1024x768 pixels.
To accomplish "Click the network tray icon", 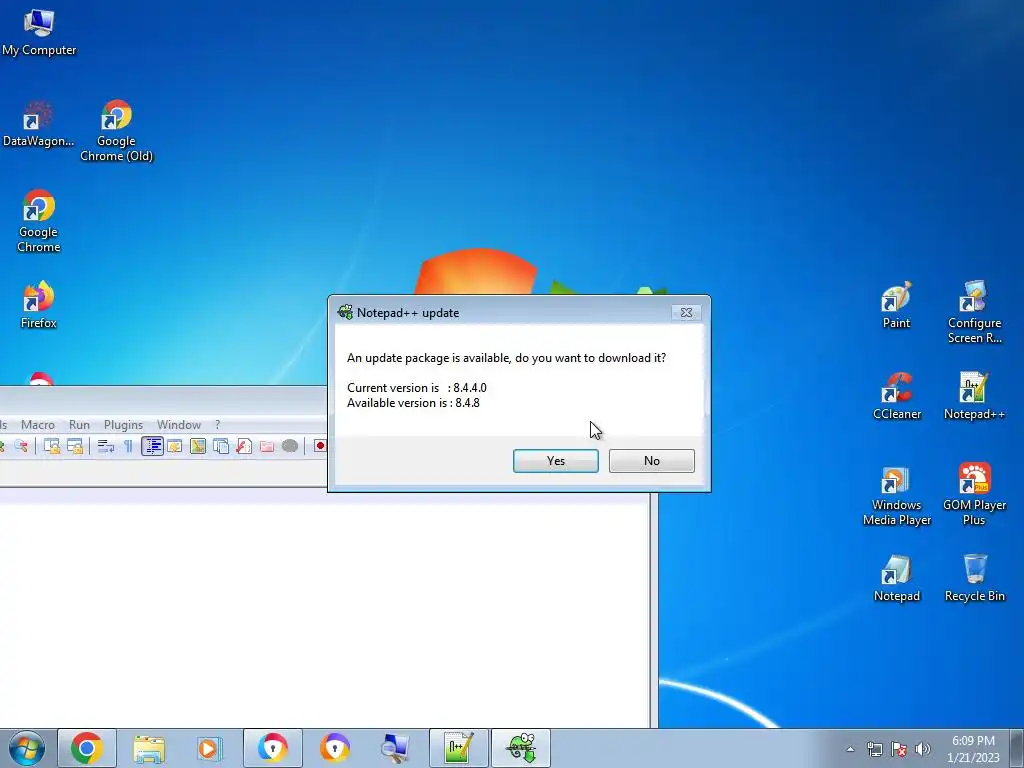I will (x=874, y=749).
